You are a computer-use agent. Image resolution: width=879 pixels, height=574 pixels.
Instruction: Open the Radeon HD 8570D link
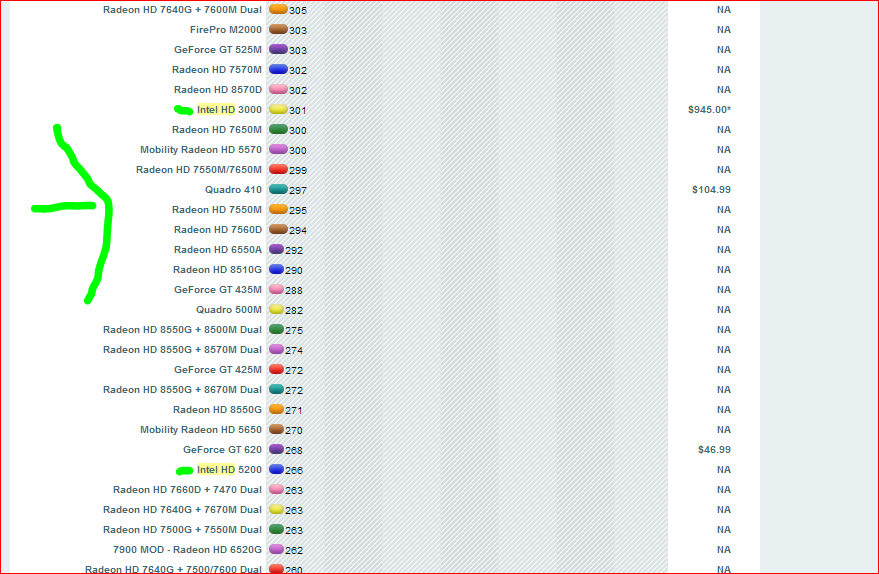pos(218,90)
